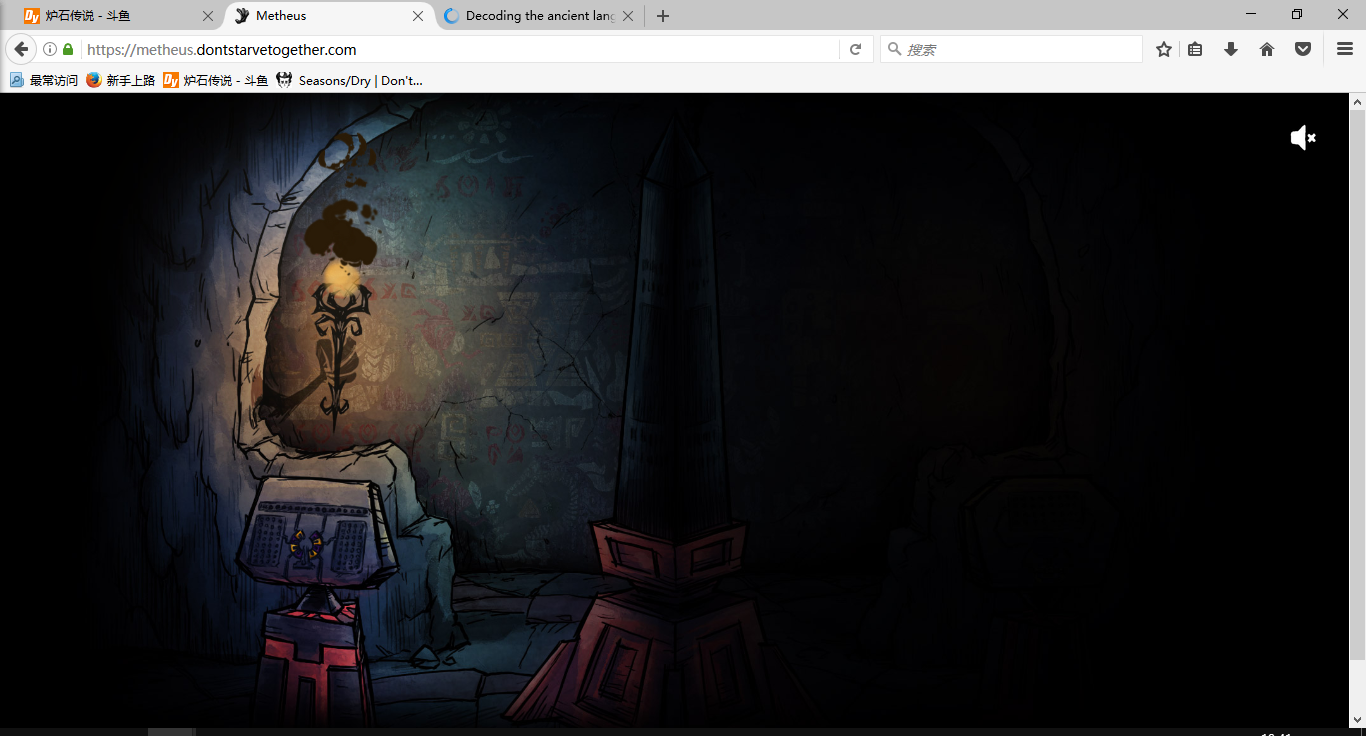Image resolution: width=1366 pixels, height=736 pixels.
Task: Click the back navigation arrow
Action: (x=21, y=49)
